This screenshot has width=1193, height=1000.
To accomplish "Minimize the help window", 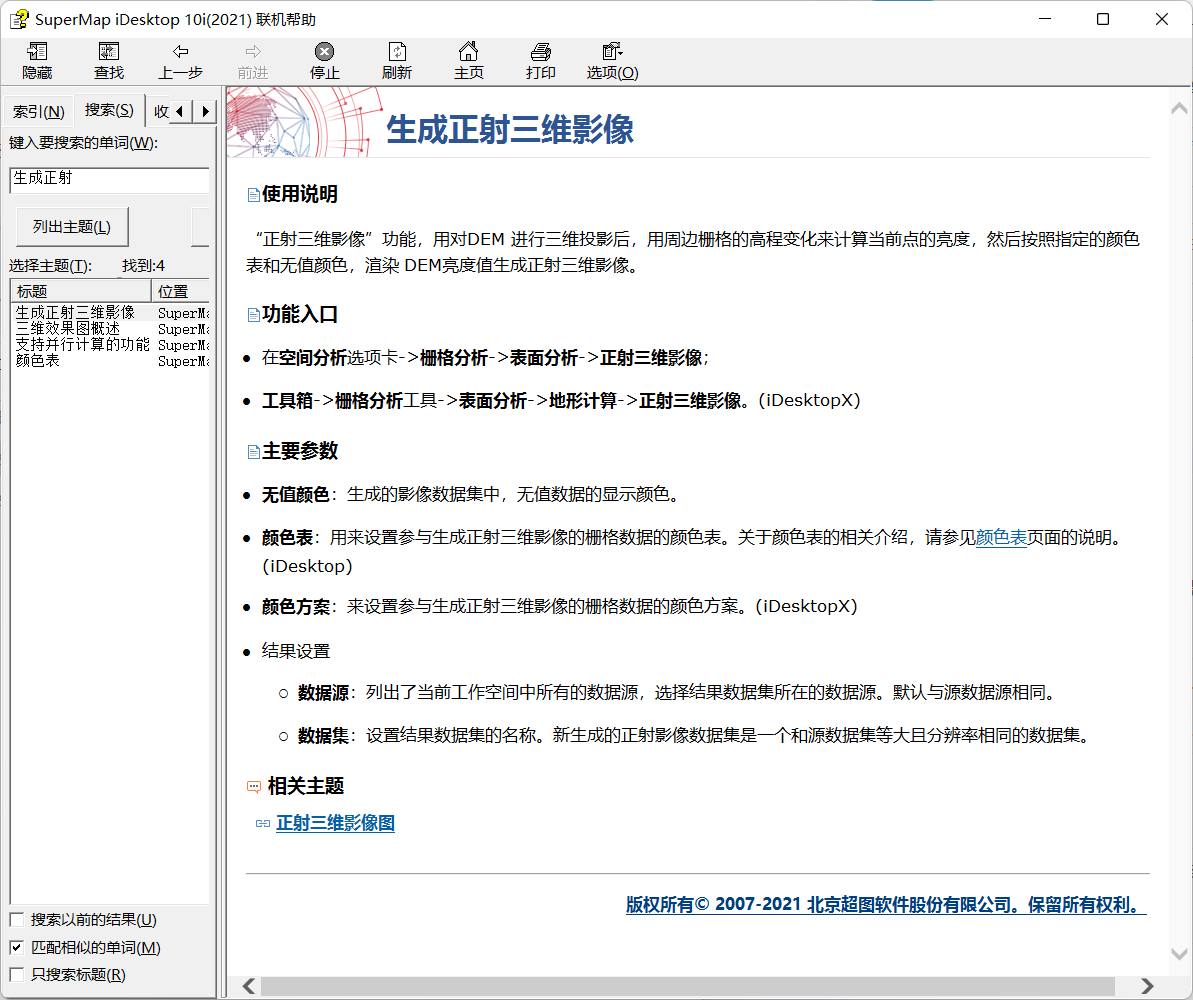I will (1045, 19).
